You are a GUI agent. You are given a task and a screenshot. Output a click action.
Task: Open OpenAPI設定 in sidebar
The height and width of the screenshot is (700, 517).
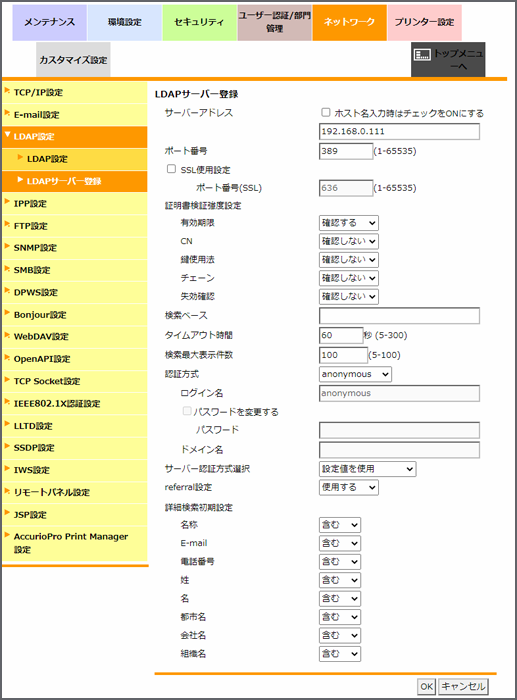(75, 359)
